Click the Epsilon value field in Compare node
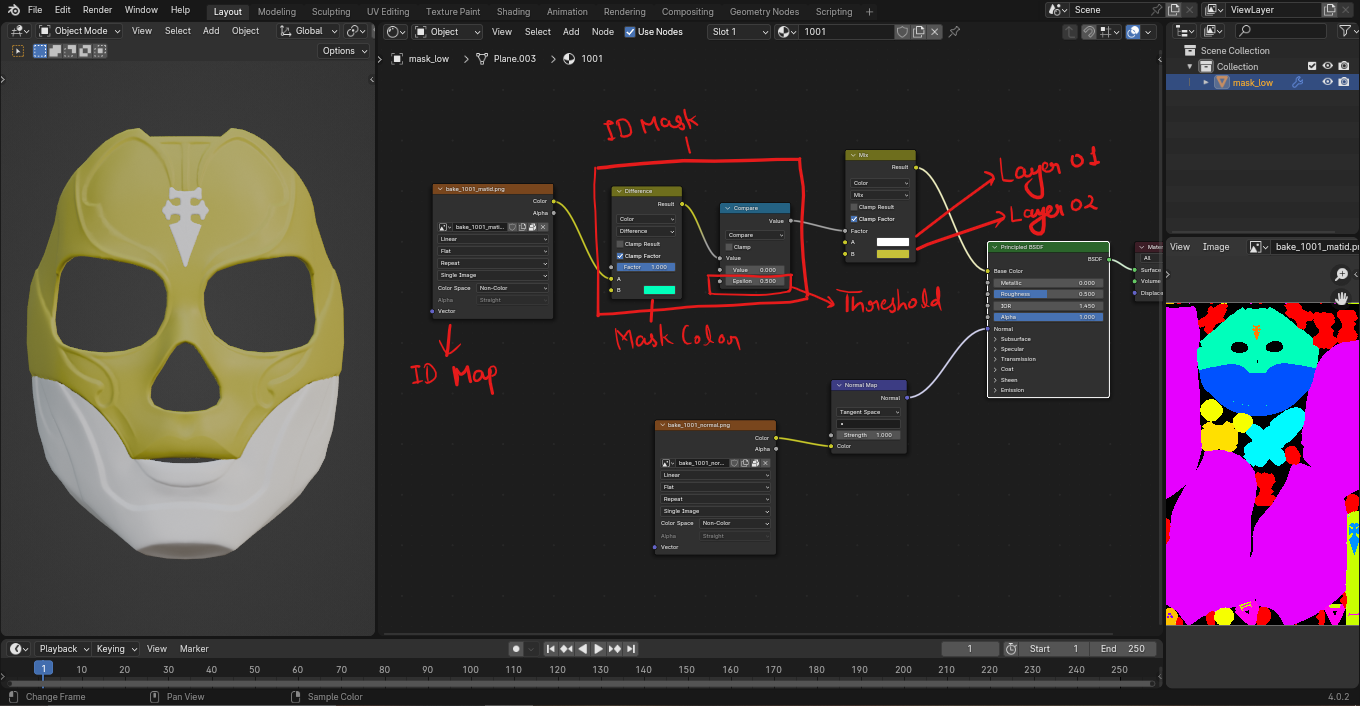Viewport: 1360px width, 706px height. click(754, 281)
